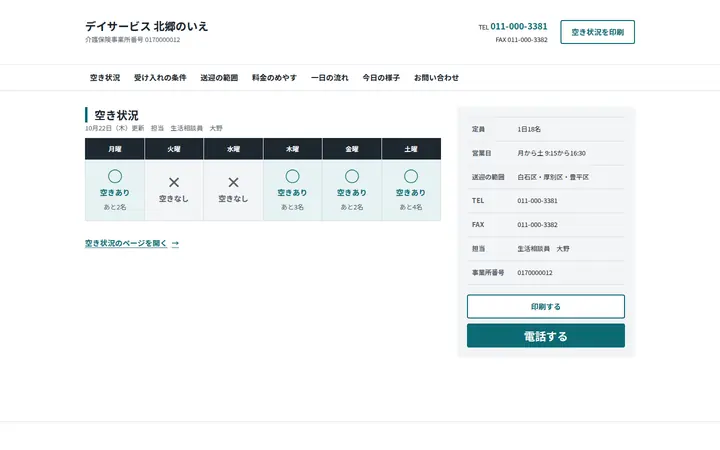
Task: Click the 水曜 column header
Action: click(233, 149)
